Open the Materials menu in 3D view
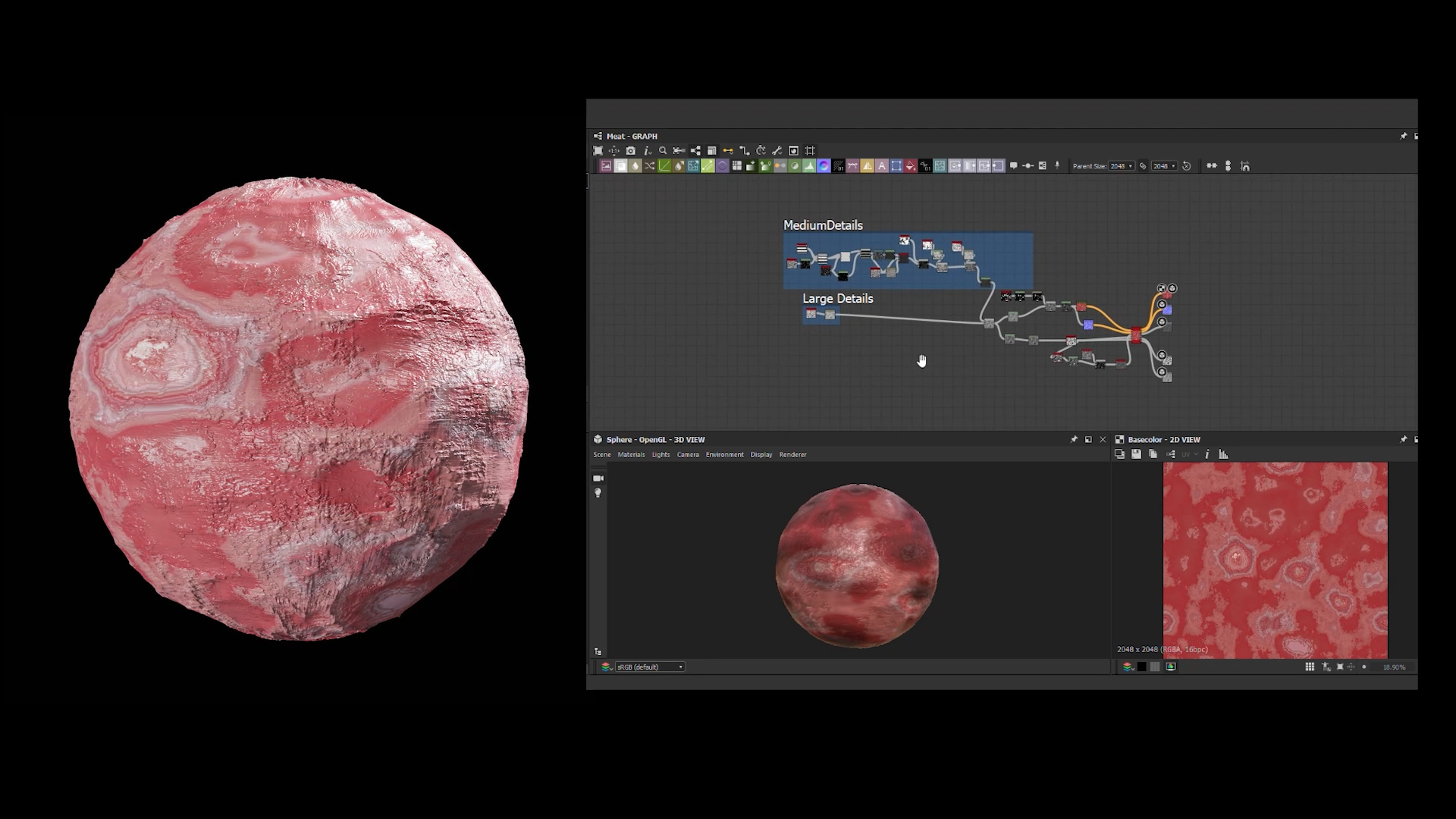 click(631, 455)
